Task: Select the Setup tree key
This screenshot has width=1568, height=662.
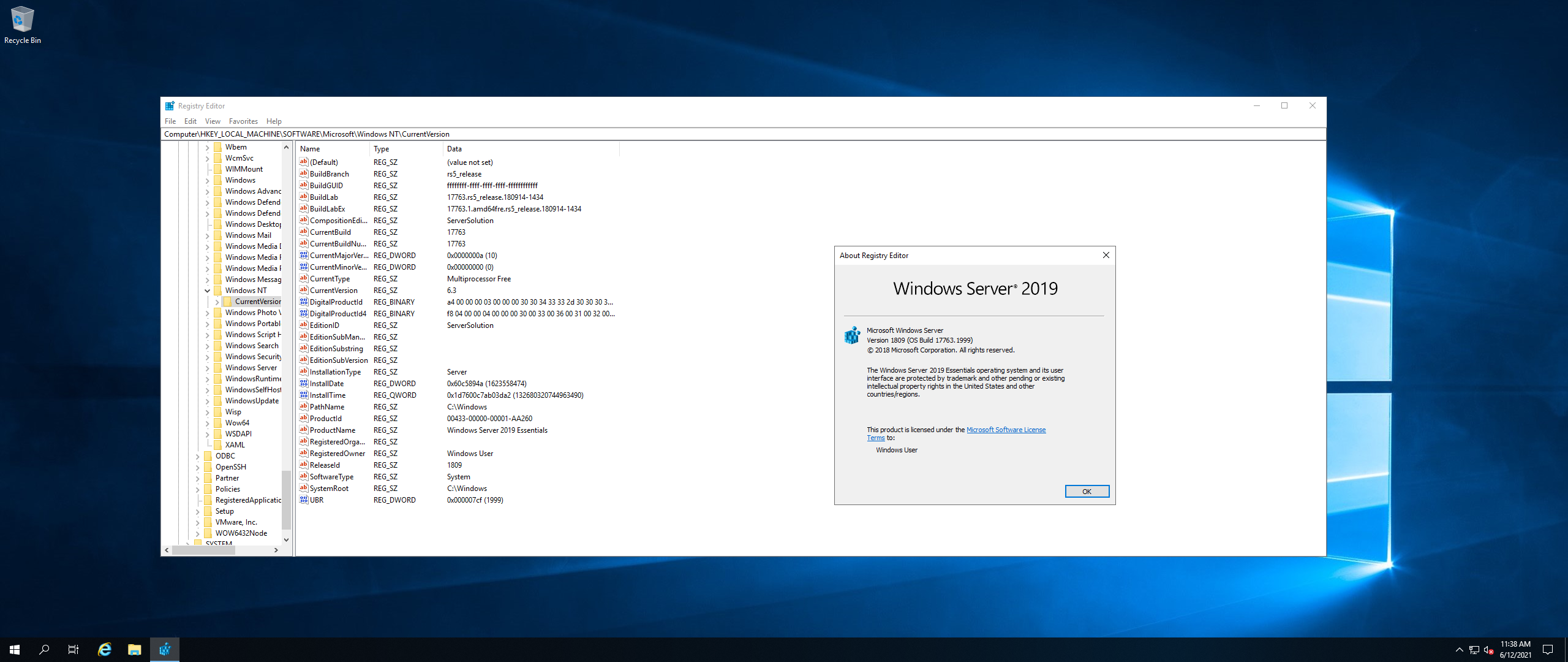Action: point(224,511)
